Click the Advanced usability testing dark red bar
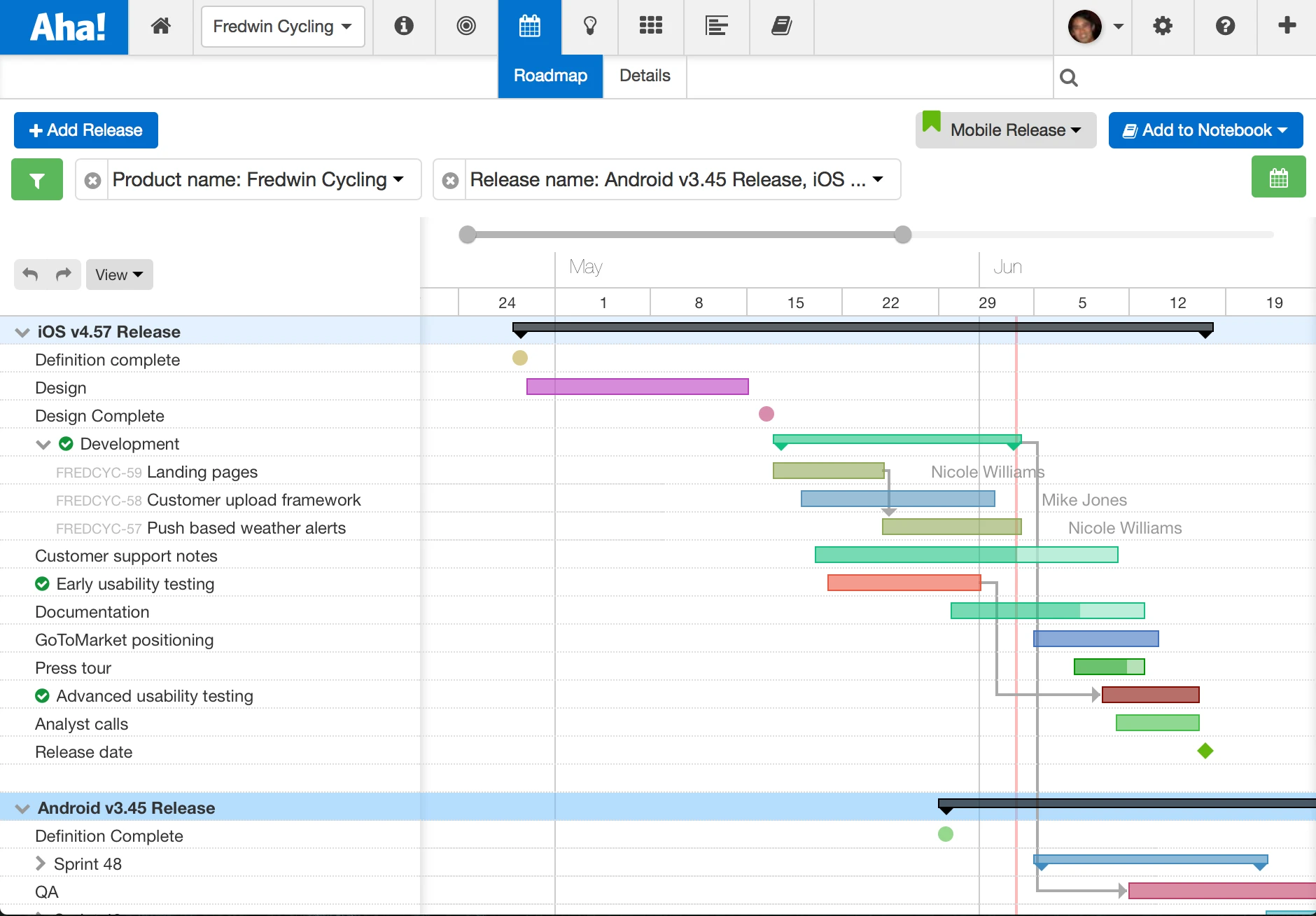Viewport: 1316px width, 916px height. point(1151,695)
